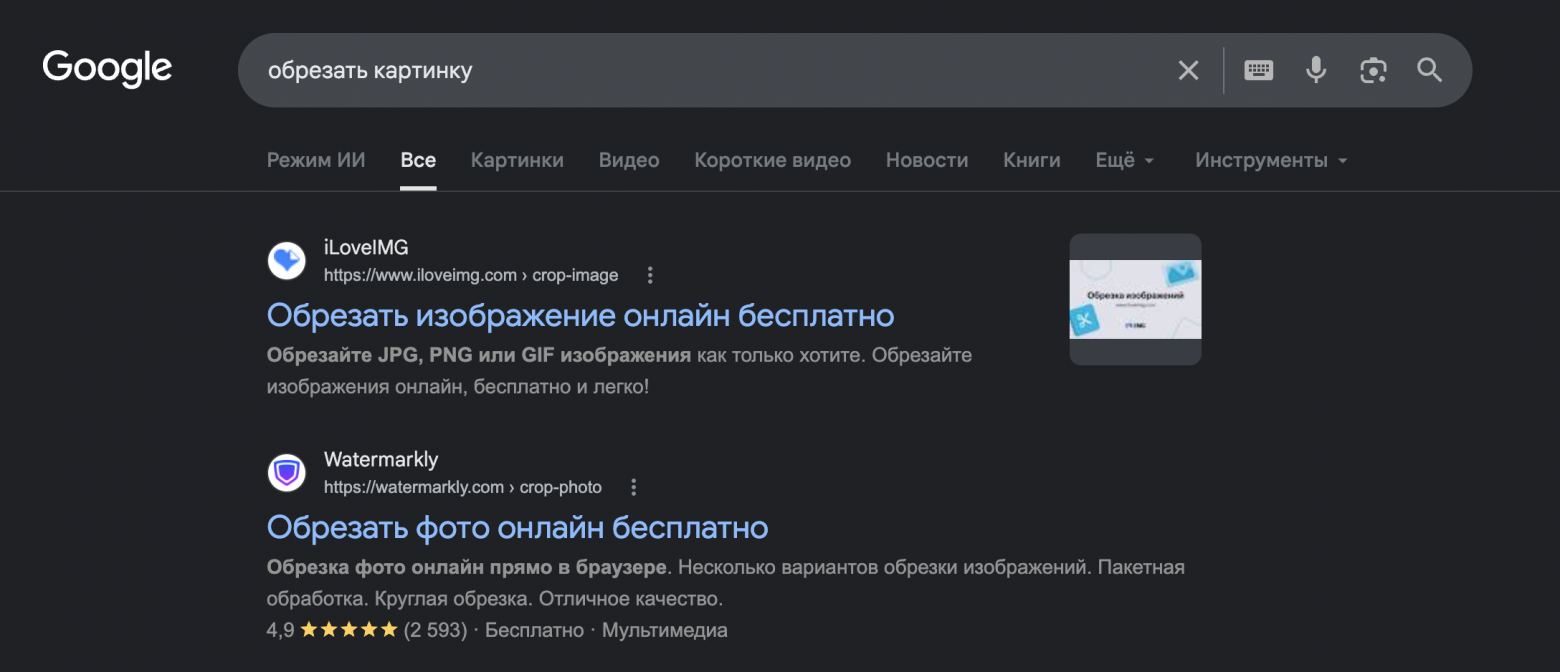Screen dimensions: 1560x672
Task: Click the watermarkly.com crop-photo URL
Action: point(463,487)
